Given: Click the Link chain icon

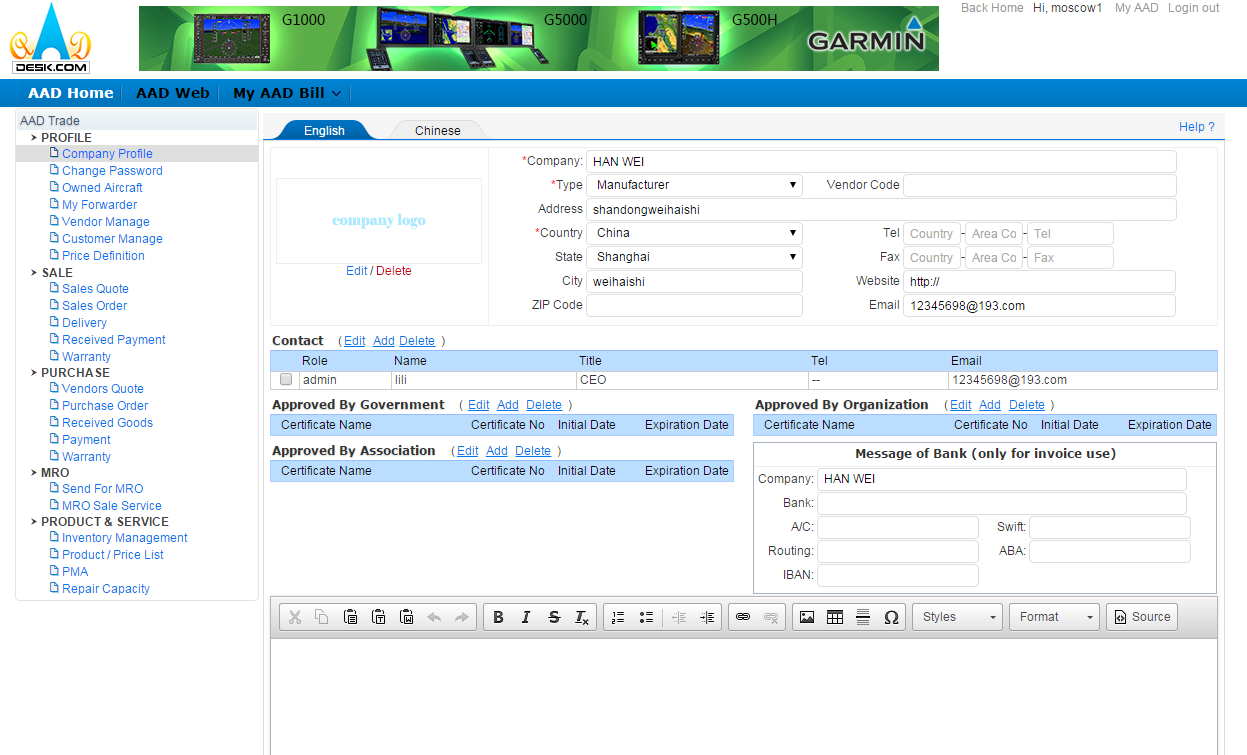Looking at the screenshot, I should point(743,617).
